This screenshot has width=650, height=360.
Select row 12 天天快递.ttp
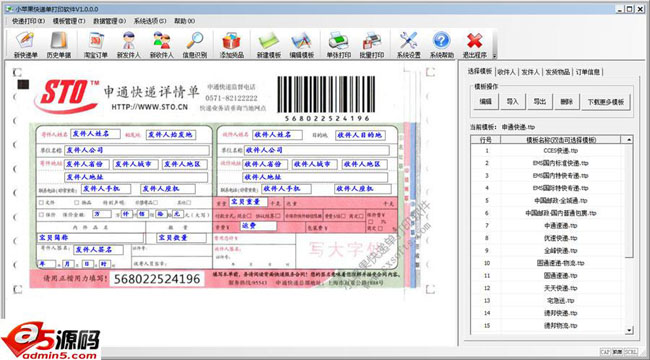point(547,288)
